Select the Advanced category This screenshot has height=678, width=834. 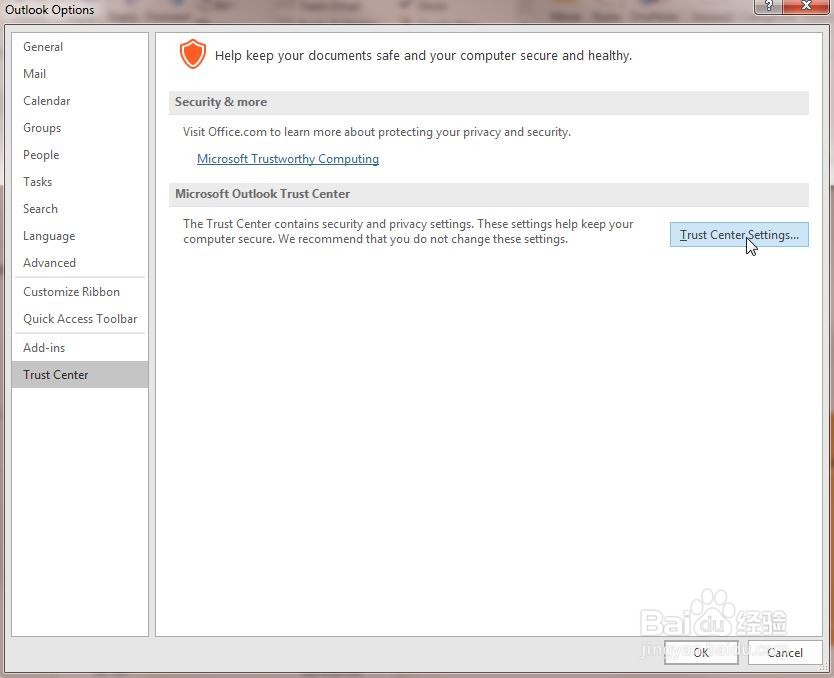coord(80,263)
